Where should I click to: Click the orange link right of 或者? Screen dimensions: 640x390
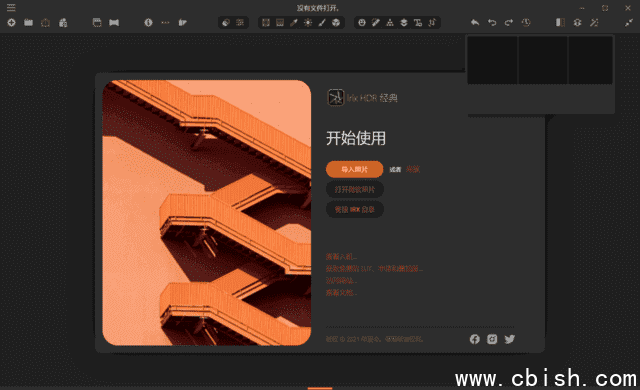tap(413, 169)
